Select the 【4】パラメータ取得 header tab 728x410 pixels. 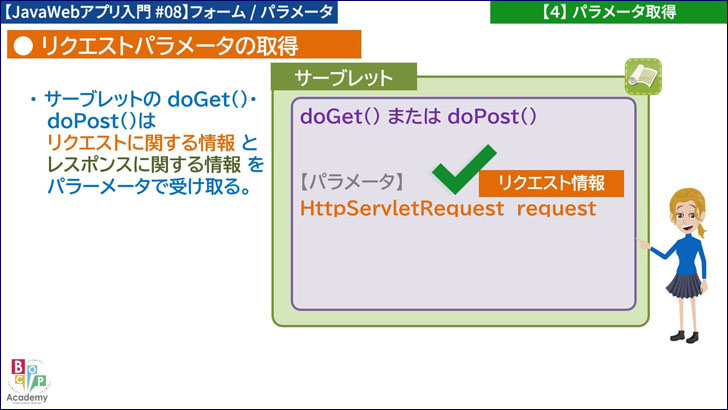click(606, 12)
